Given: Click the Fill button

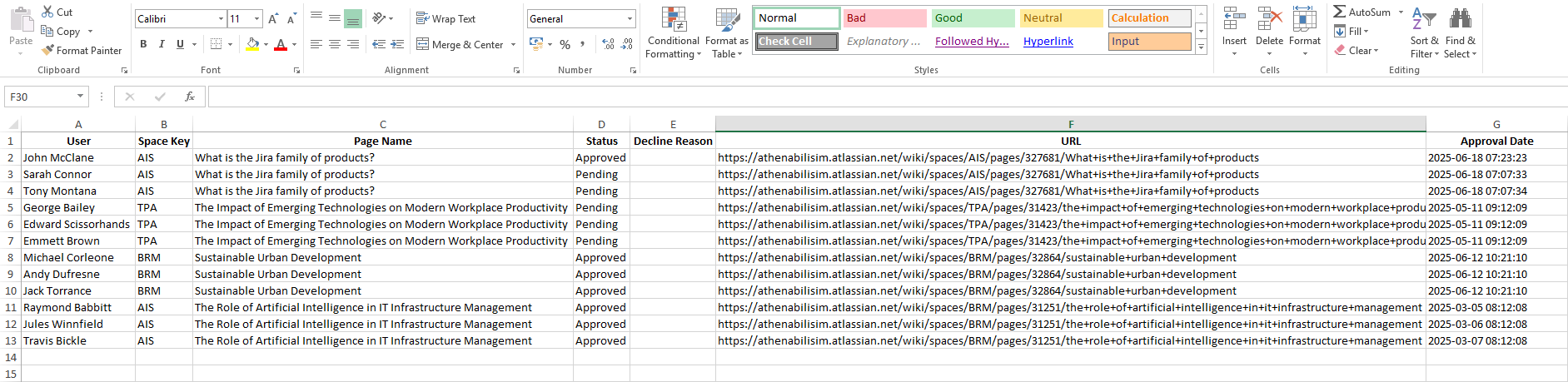Looking at the screenshot, I should 1351,31.
